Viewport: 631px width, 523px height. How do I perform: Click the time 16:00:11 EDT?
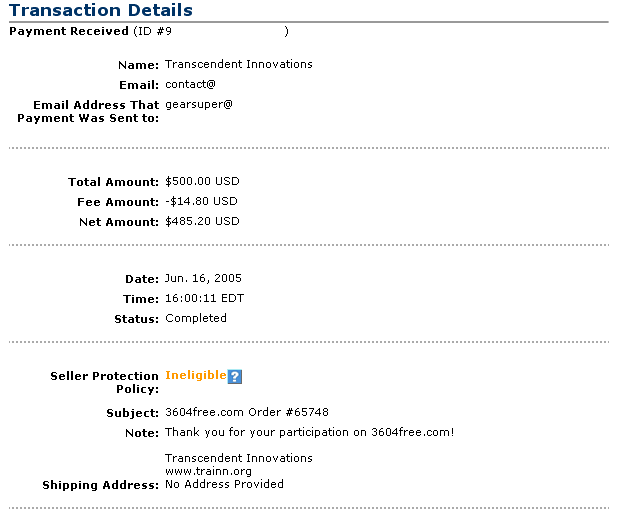[204, 299]
